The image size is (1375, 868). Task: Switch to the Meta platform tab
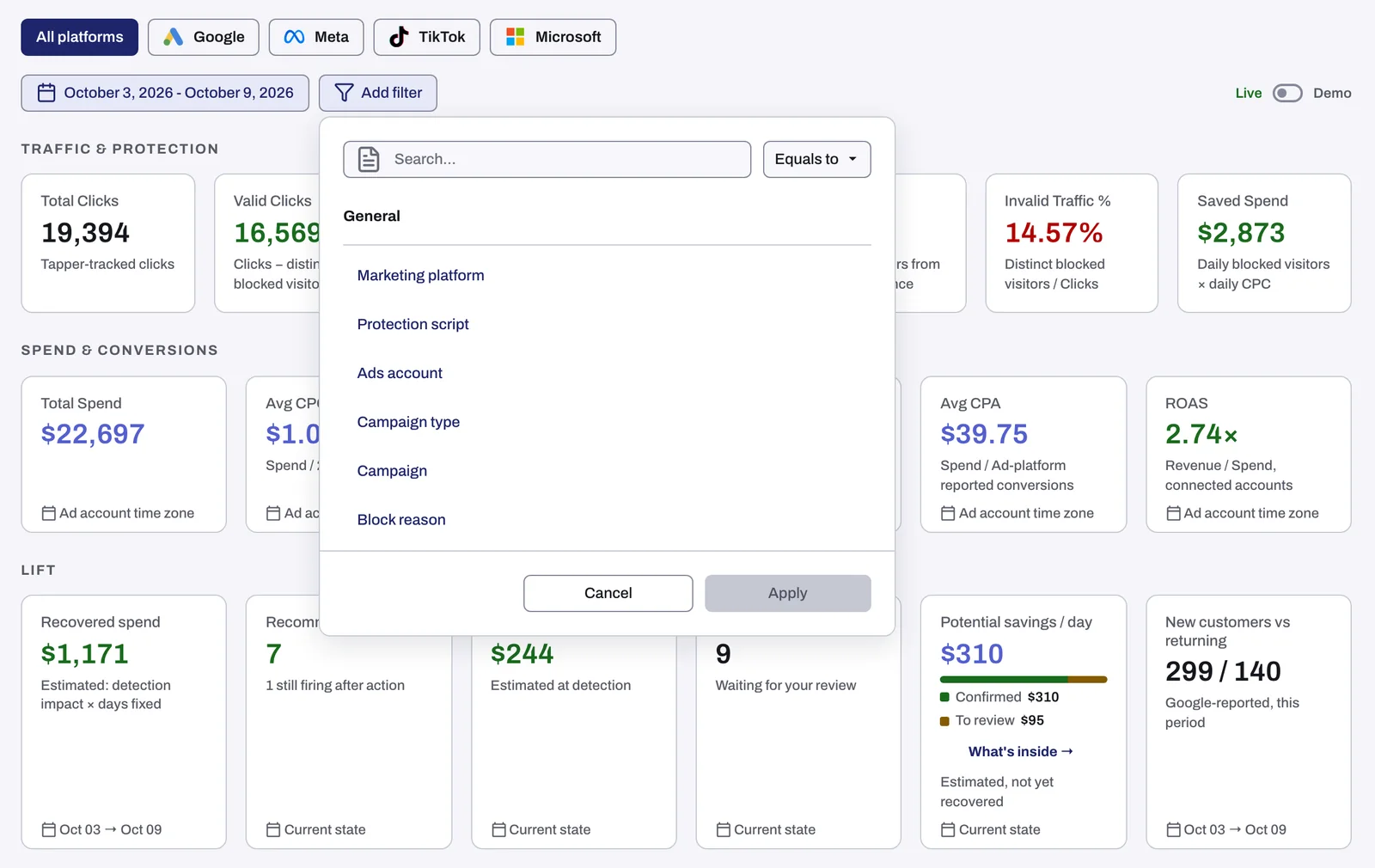point(316,37)
